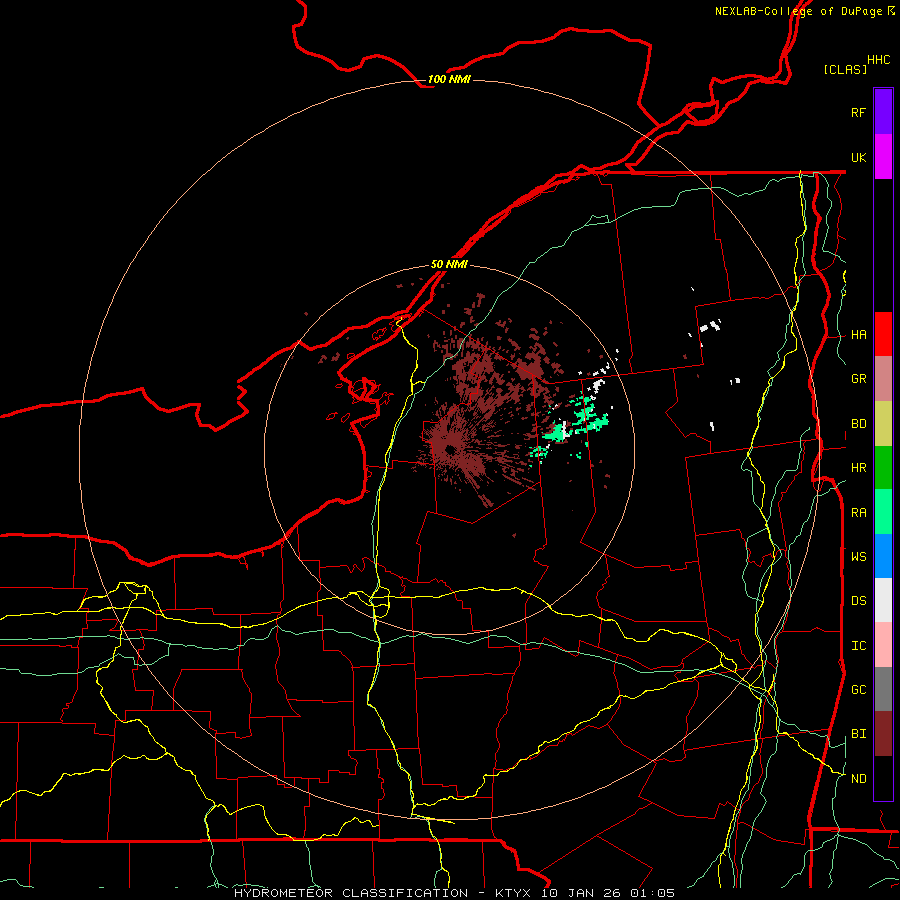Image resolution: width=900 pixels, height=900 pixels.
Task: Click the HYDROMETEOR CLASSIFICATION title text
Action: [351, 893]
